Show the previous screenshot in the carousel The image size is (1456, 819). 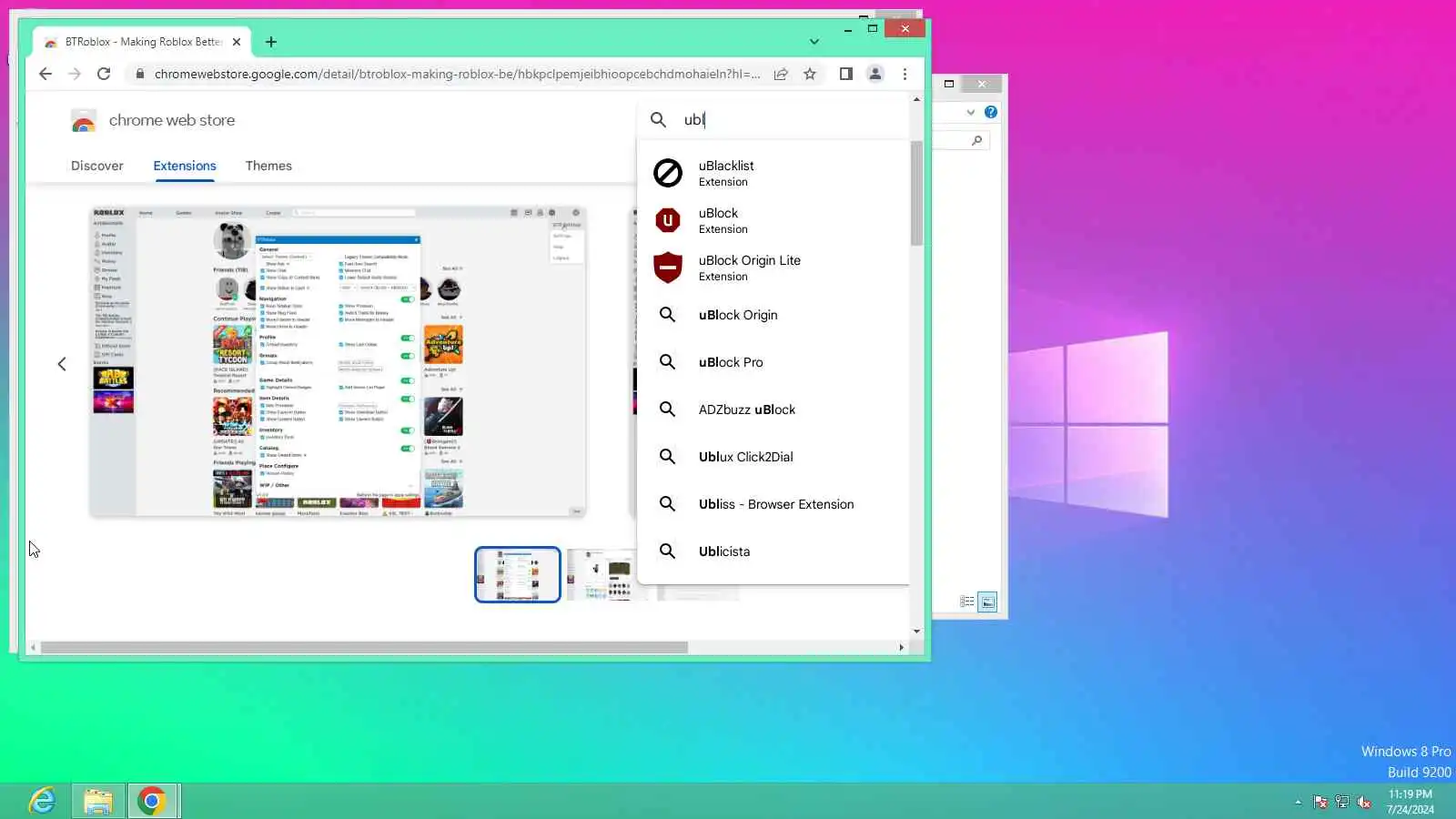62,364
